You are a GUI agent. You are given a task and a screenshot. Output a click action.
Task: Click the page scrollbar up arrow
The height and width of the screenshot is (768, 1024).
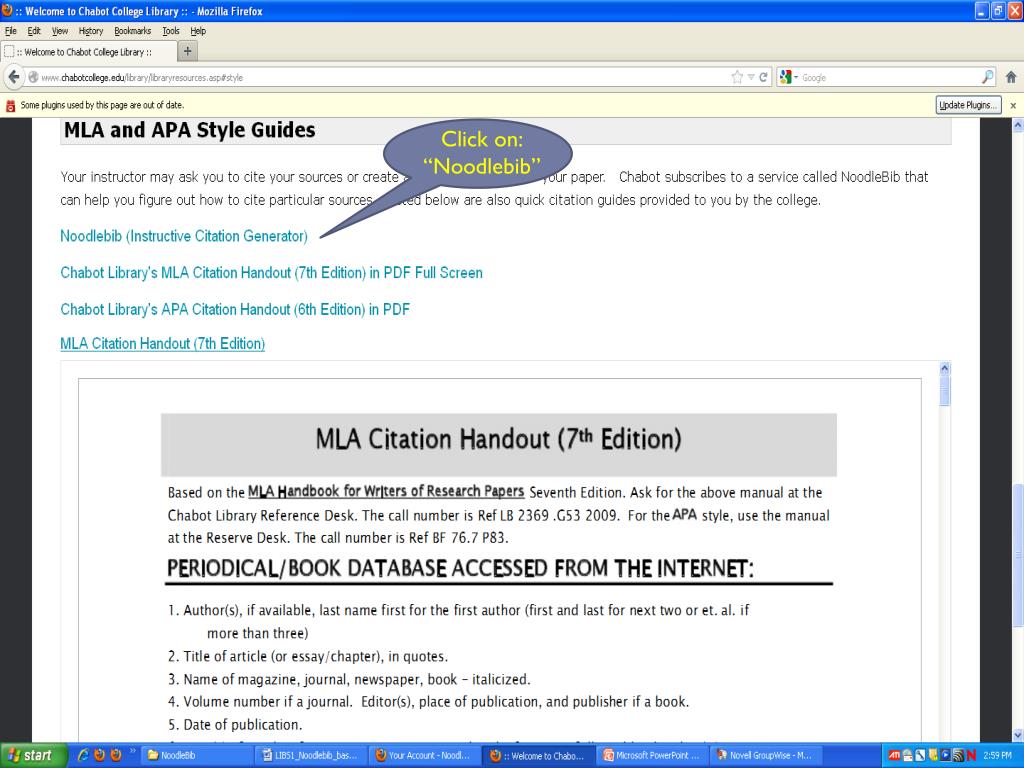click(1017, 125)
